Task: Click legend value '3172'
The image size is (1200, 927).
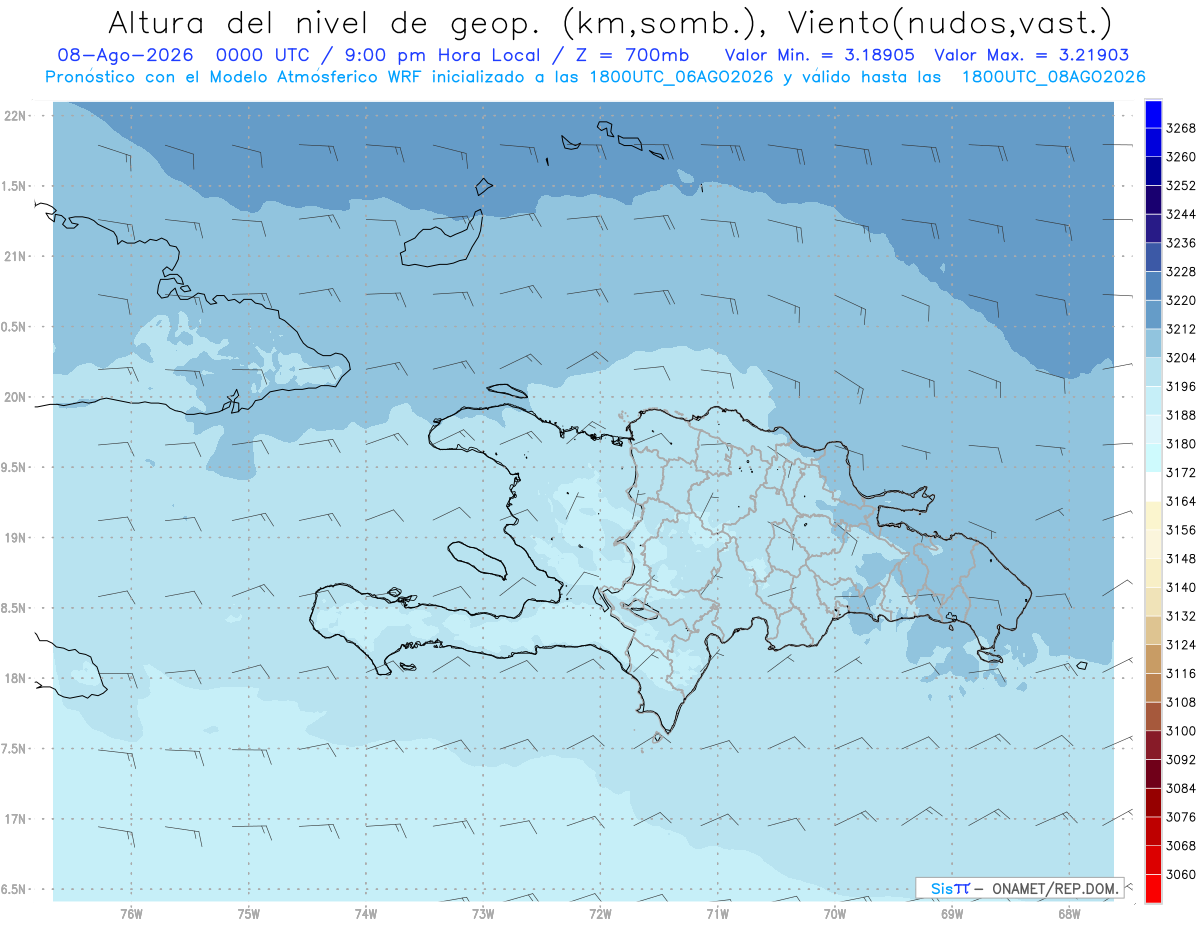Action: tap(1181, 472)
